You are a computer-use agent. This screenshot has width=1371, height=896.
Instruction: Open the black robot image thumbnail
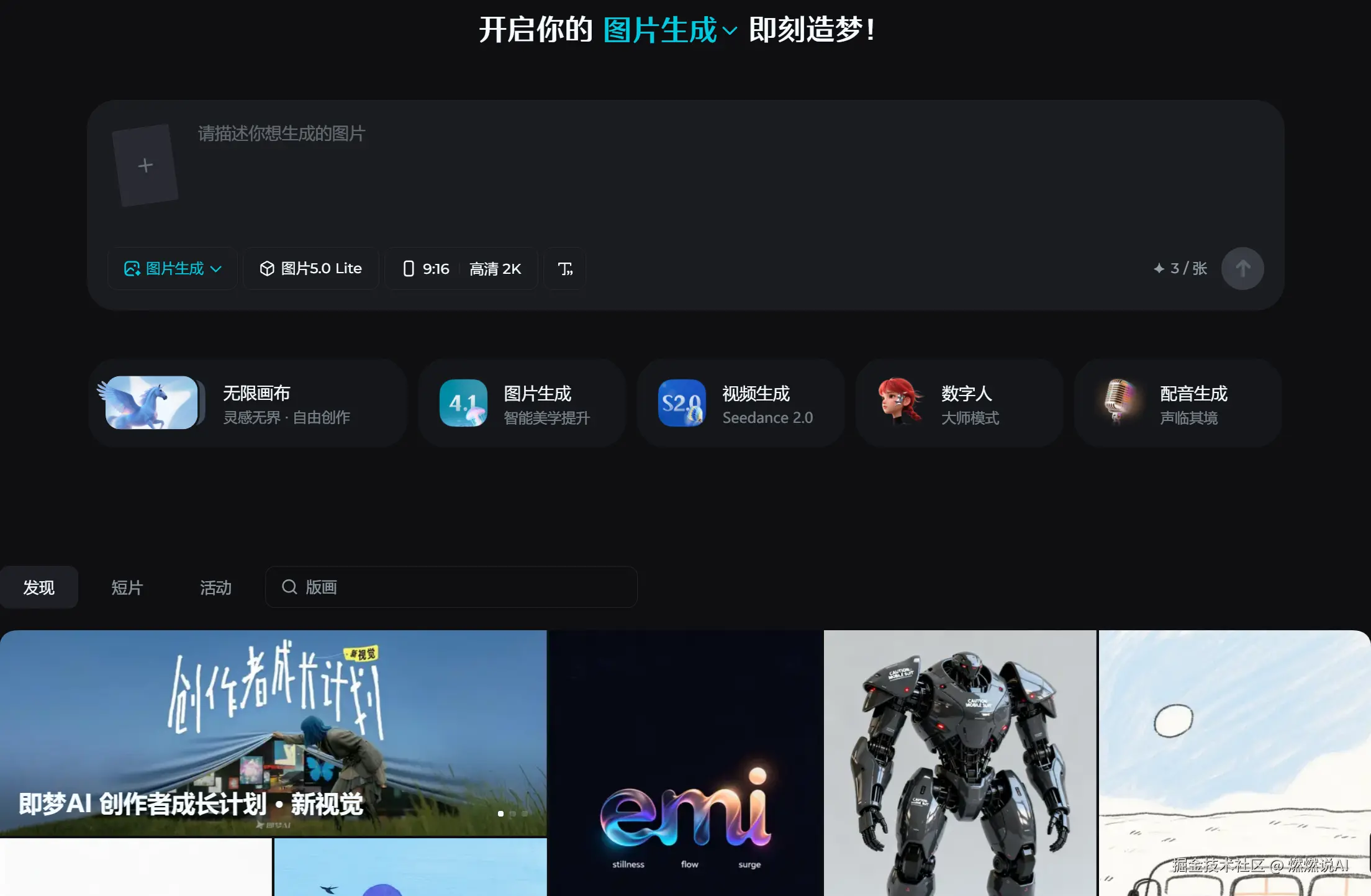(959, 764)
